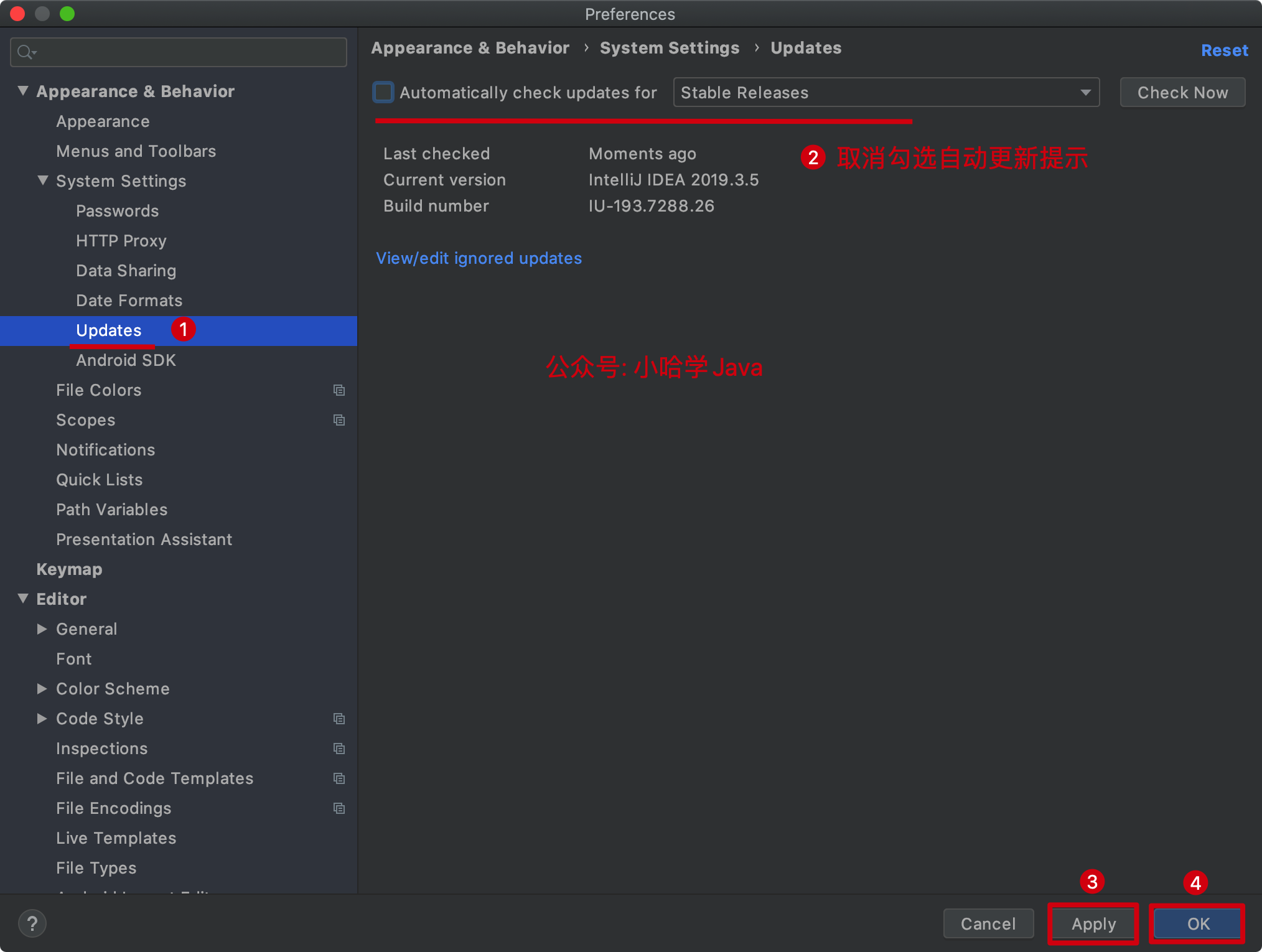This screenshot has height=952, width=1262.
Task: Select Updates in the settings tree
Action: (x=109, y=330)
